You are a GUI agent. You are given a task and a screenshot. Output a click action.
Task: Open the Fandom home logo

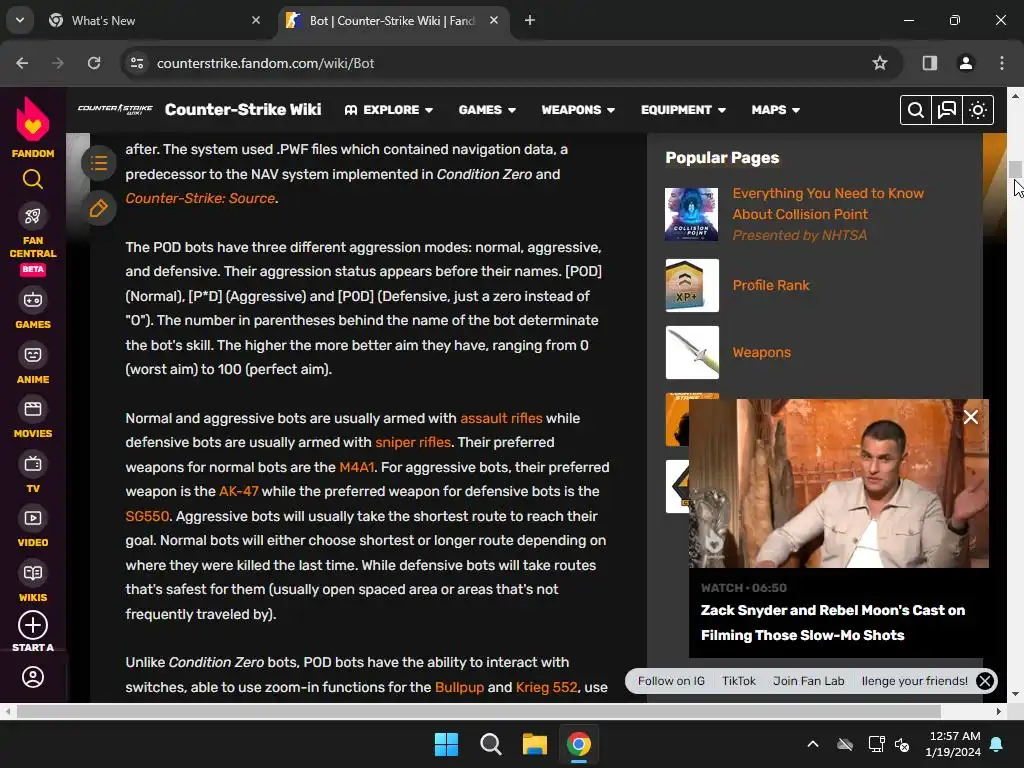pos(33,127)
